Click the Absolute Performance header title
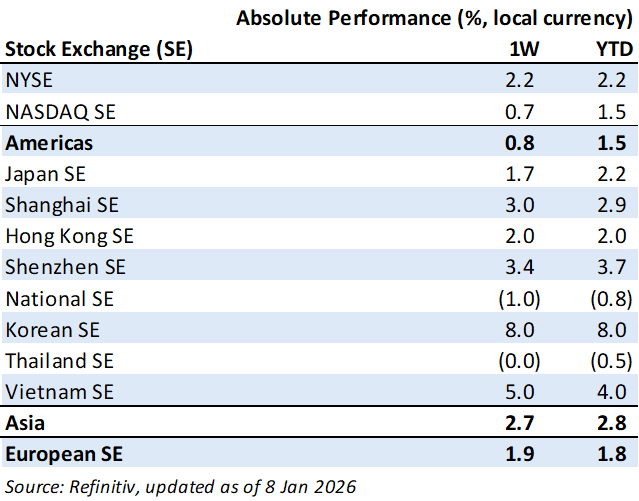The image size is (639, 501). coord(435,19)
